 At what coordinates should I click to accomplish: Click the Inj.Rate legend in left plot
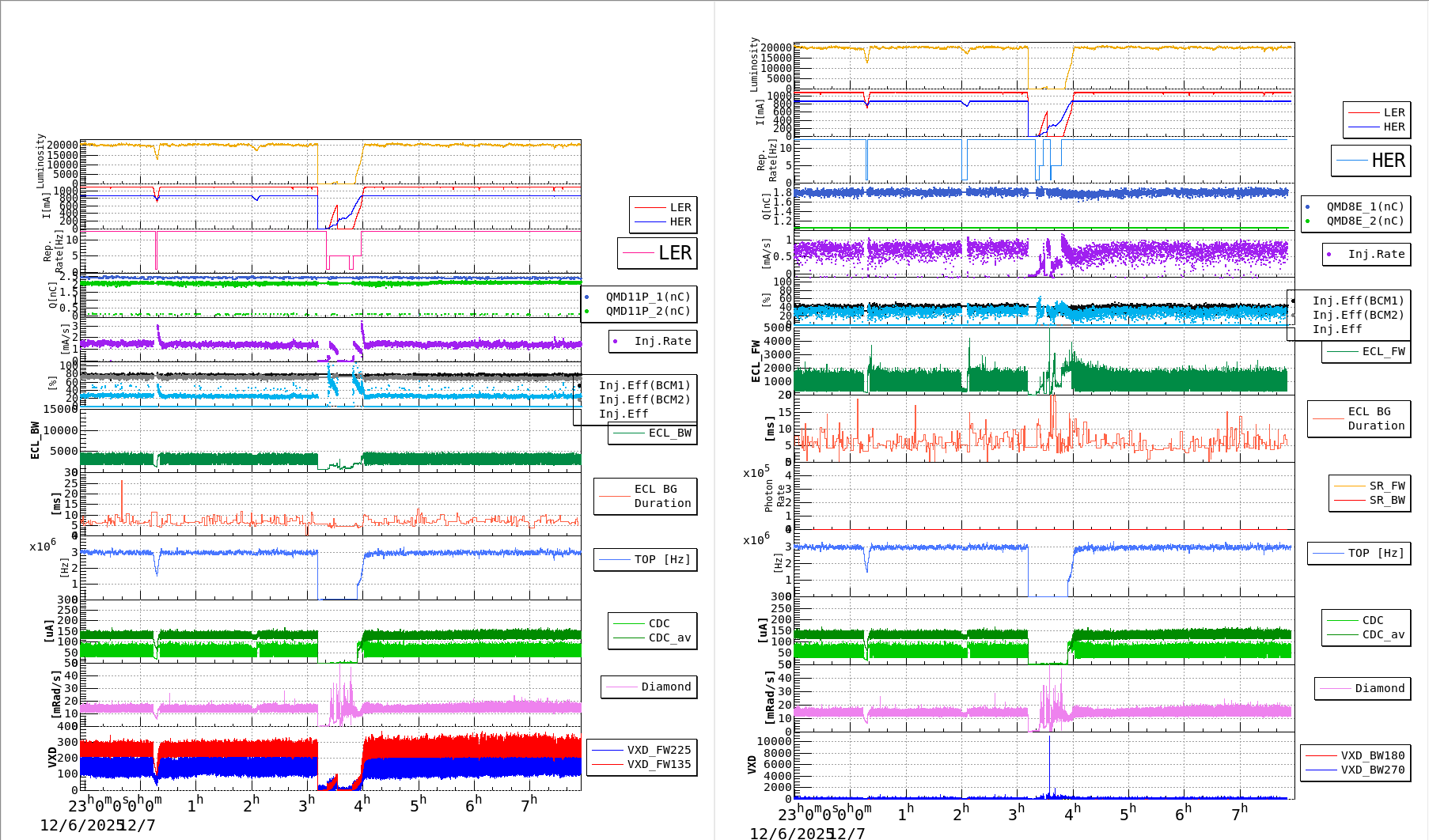(x=662, y=341)
